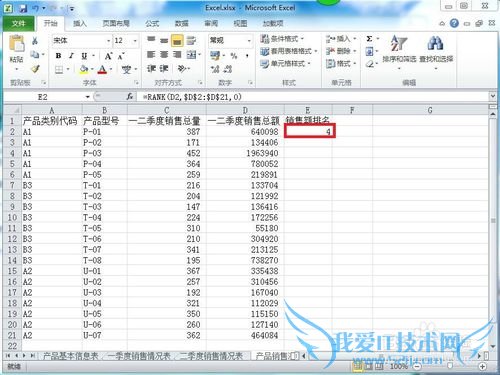Screen dimensions: 500x375
Task: Open Format as Table dropdown
Action: 289,51
